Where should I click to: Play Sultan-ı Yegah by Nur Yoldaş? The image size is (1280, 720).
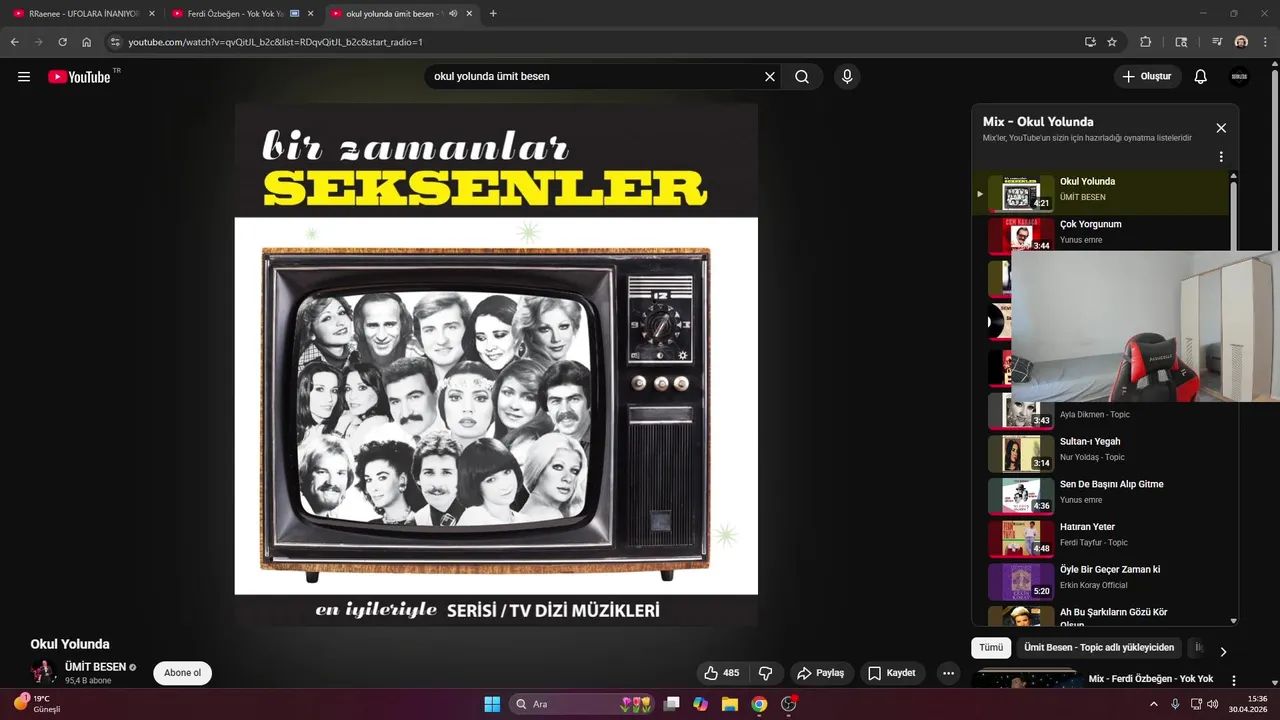click(x=1101, y=453)
